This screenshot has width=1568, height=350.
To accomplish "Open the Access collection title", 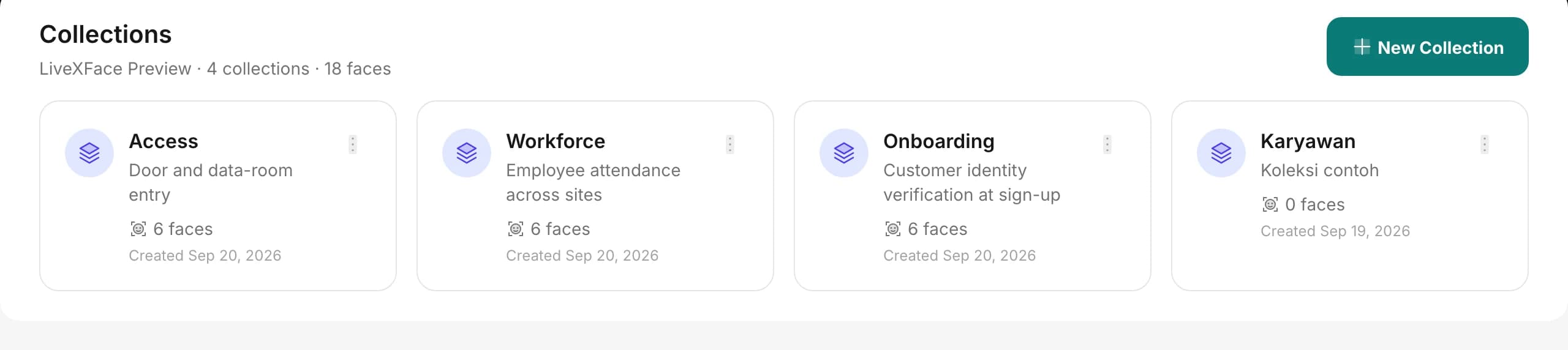I will coord(164,141).
